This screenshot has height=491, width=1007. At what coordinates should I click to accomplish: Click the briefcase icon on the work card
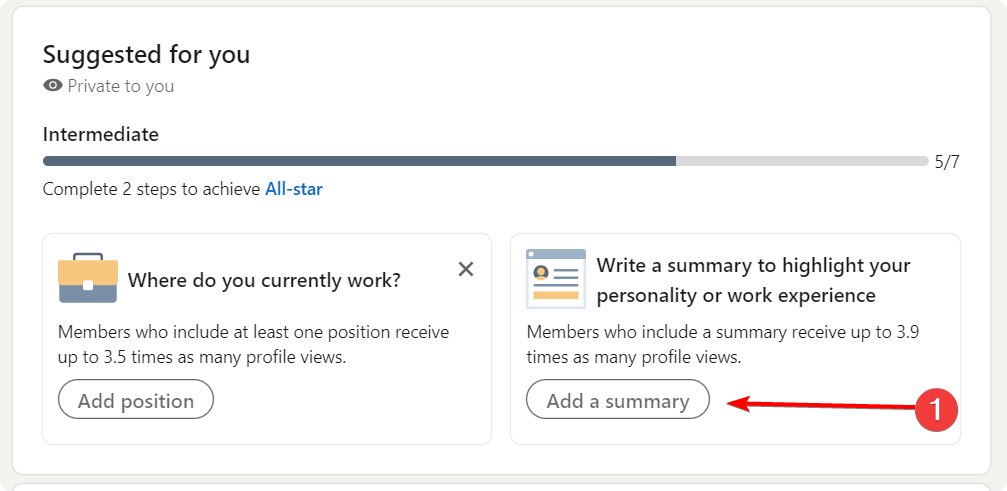point(88,277)
